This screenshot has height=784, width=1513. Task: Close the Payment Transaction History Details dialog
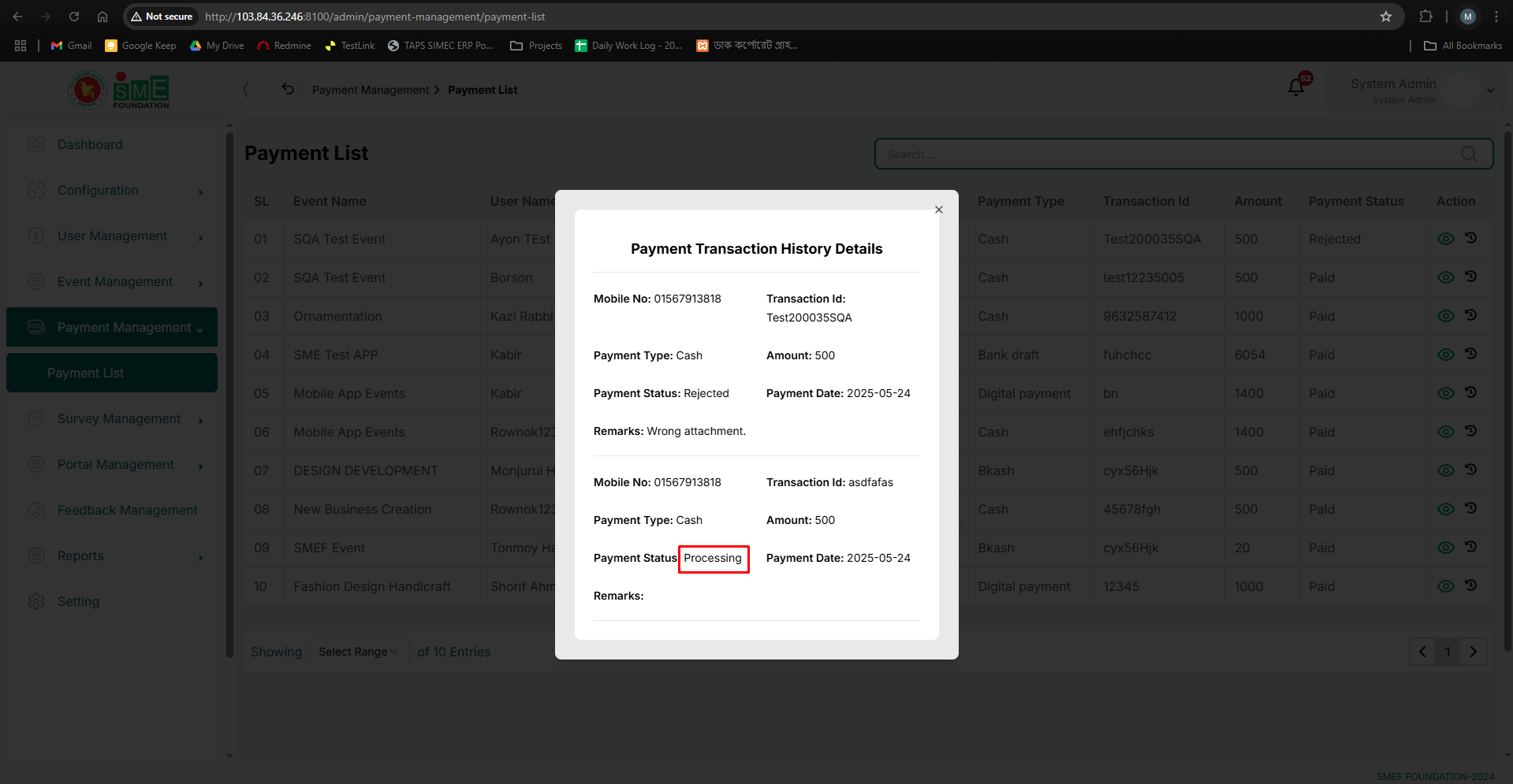938,210
